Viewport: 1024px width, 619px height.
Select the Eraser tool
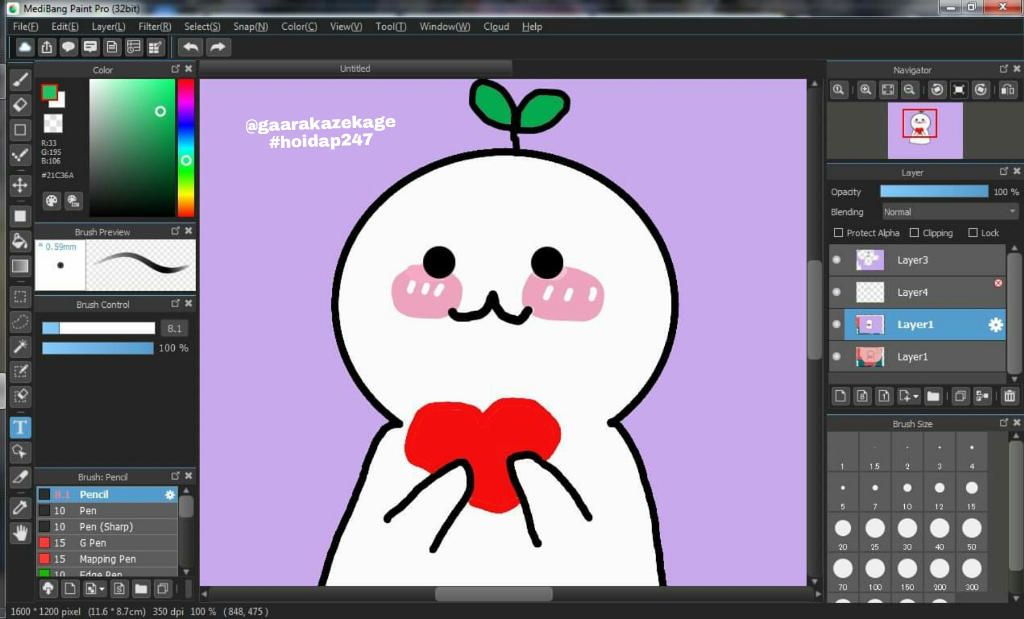tap(20, 105)
